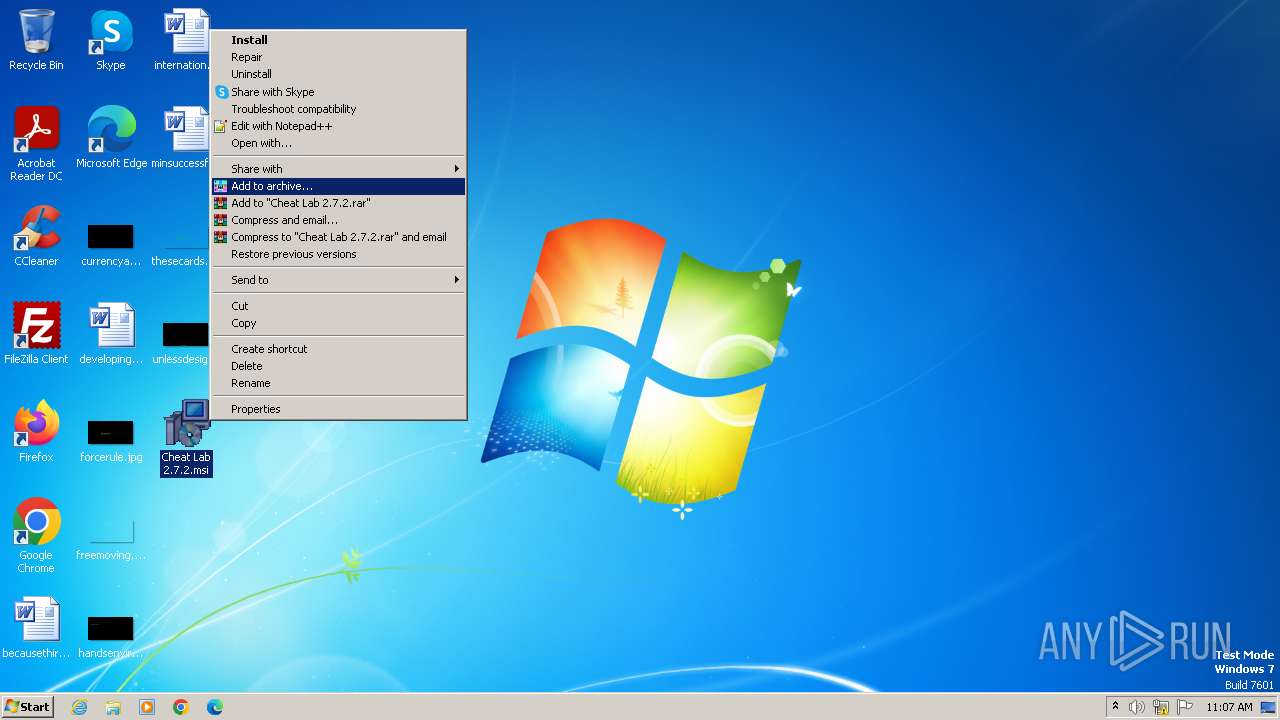Select the developing... Word document icon
Viewport: 1280px width, 720px height.
pos(111,334)
